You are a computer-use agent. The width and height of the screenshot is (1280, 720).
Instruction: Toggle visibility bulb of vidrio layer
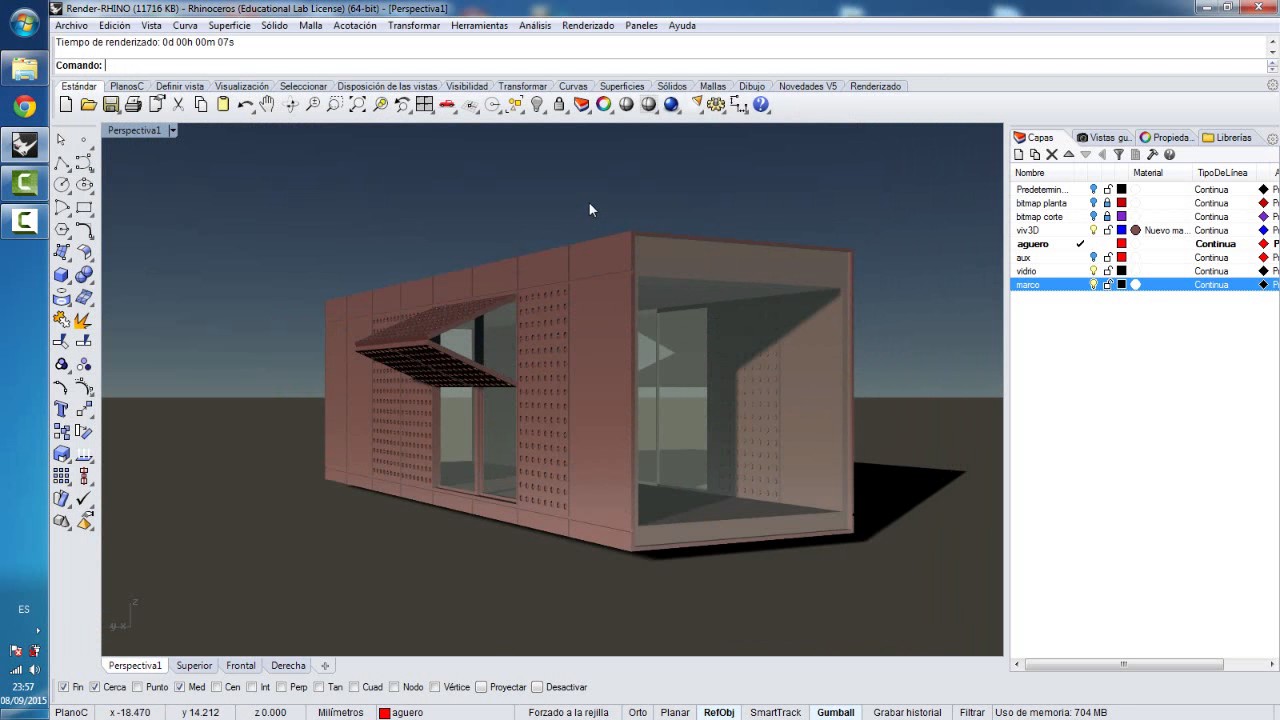[x=1093, y=271]
